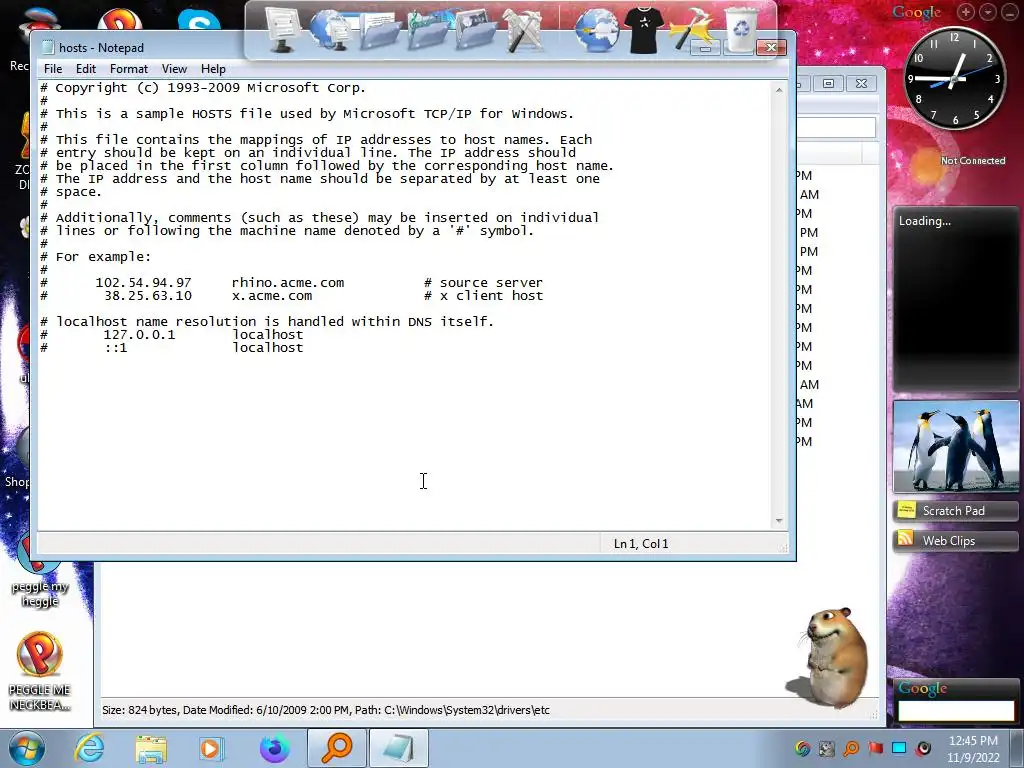Viewport: 1024px width, 768px height.
Task: Open the network globe with monitor dock icon
Action: (x=331, y=29)
